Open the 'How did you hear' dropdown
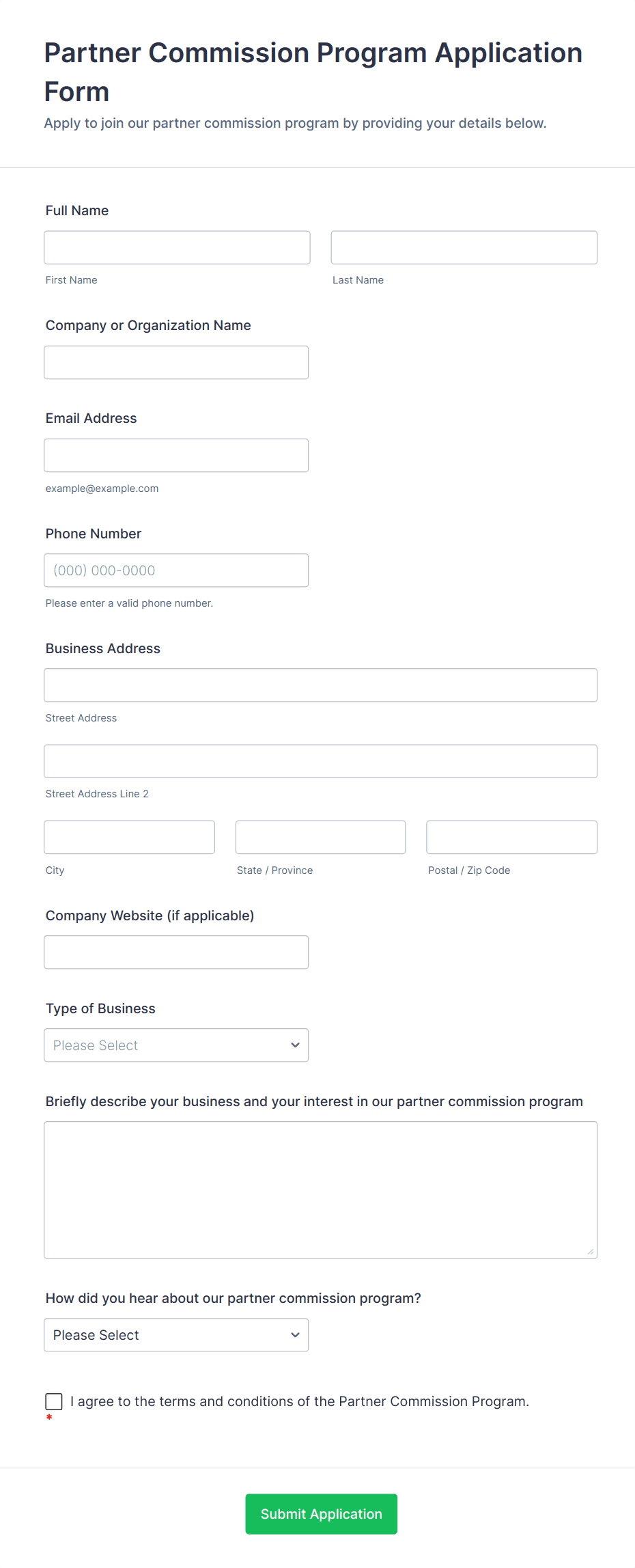 click(164, 1334)
